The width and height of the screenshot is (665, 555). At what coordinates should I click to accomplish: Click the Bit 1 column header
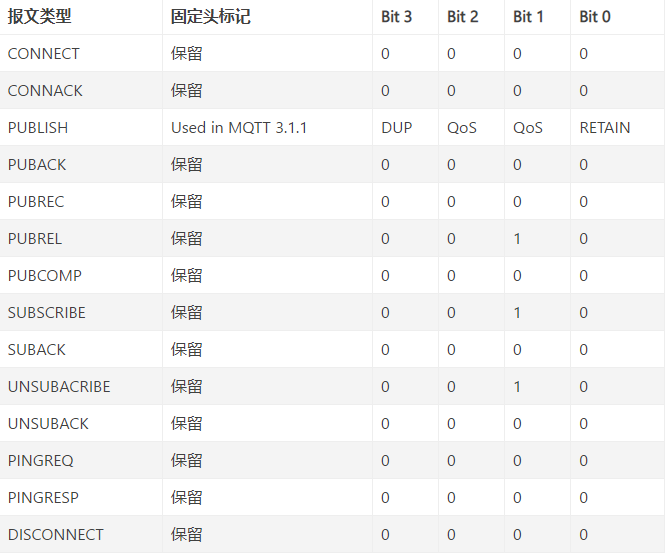click(x=528, y=17)
